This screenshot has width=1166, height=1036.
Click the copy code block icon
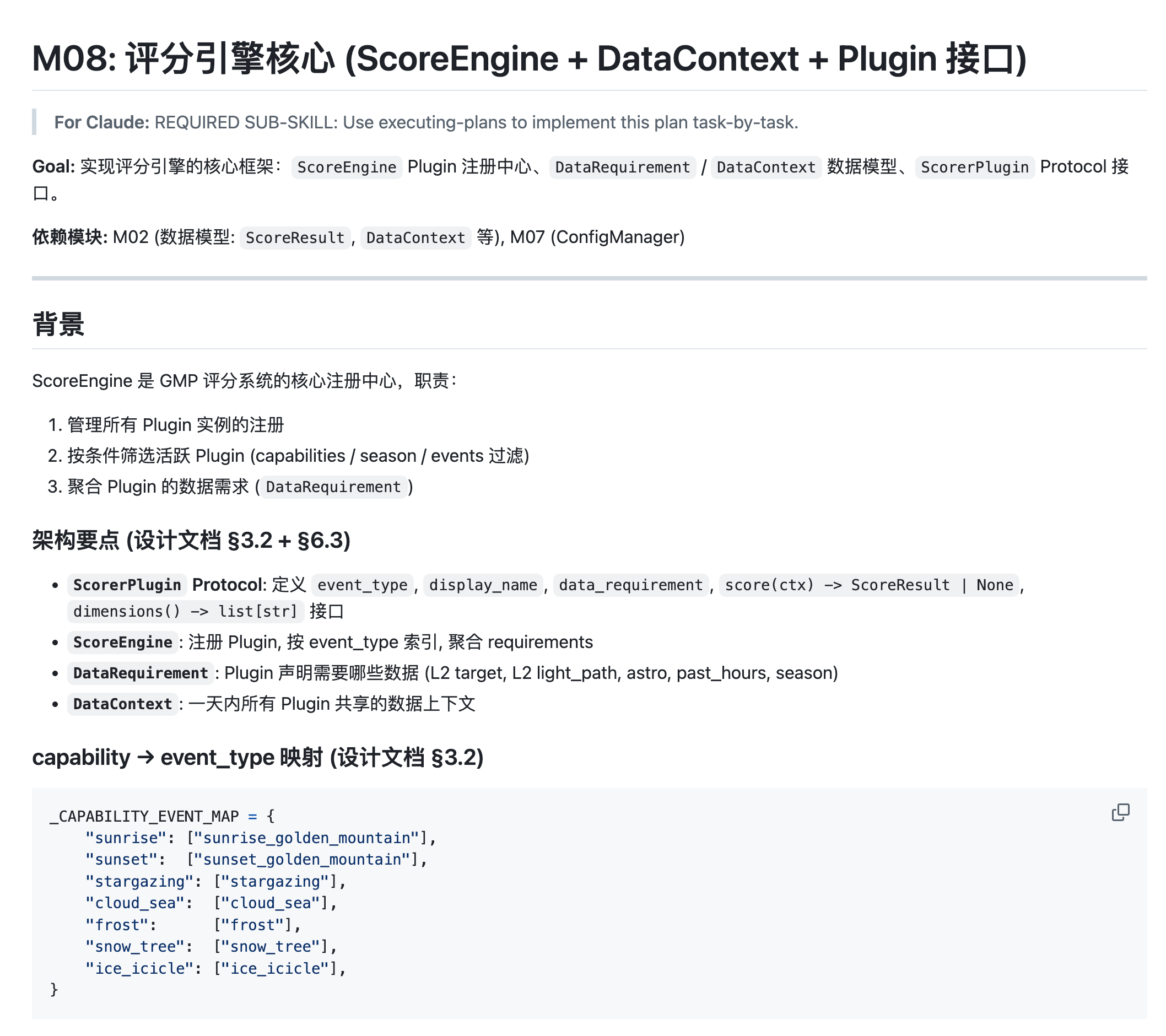(1120, 812)
